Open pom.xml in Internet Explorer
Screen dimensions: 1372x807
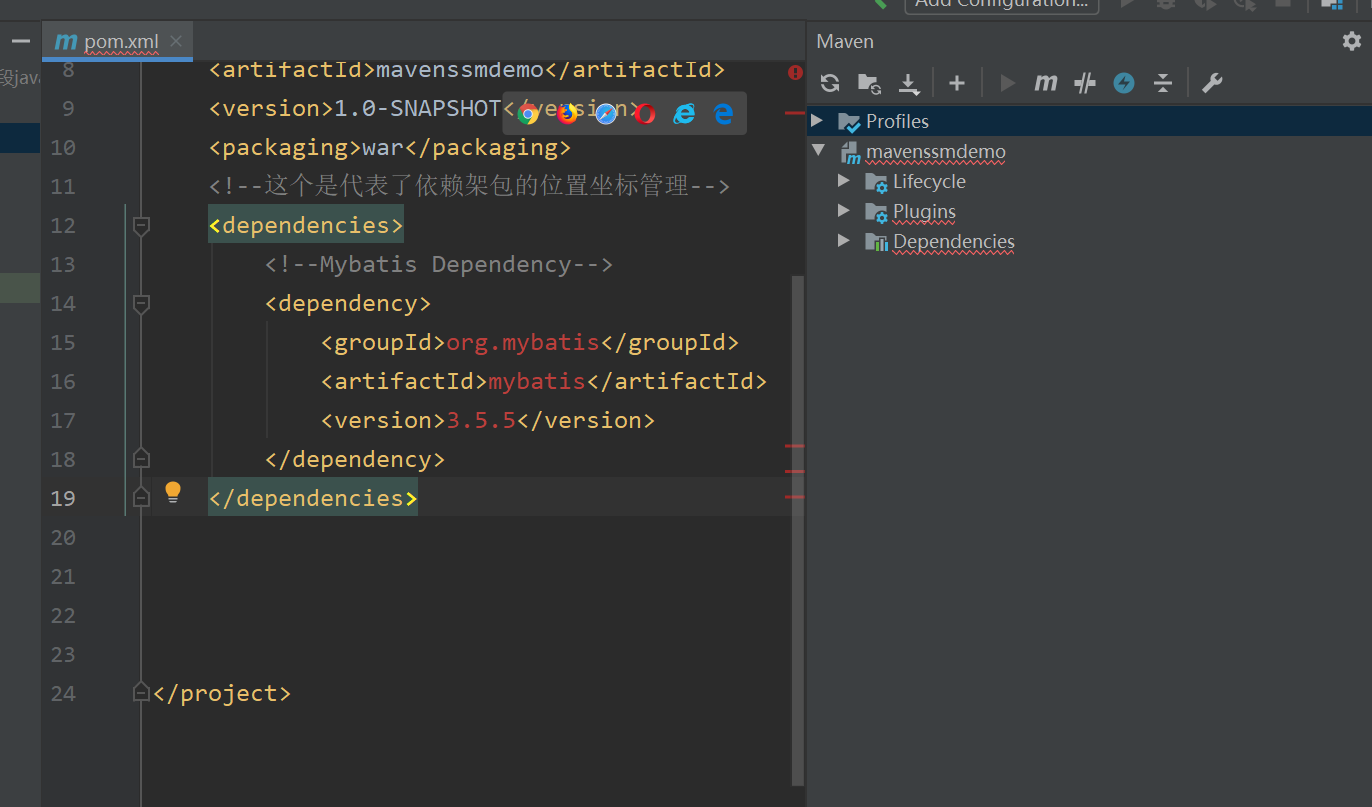684,114
